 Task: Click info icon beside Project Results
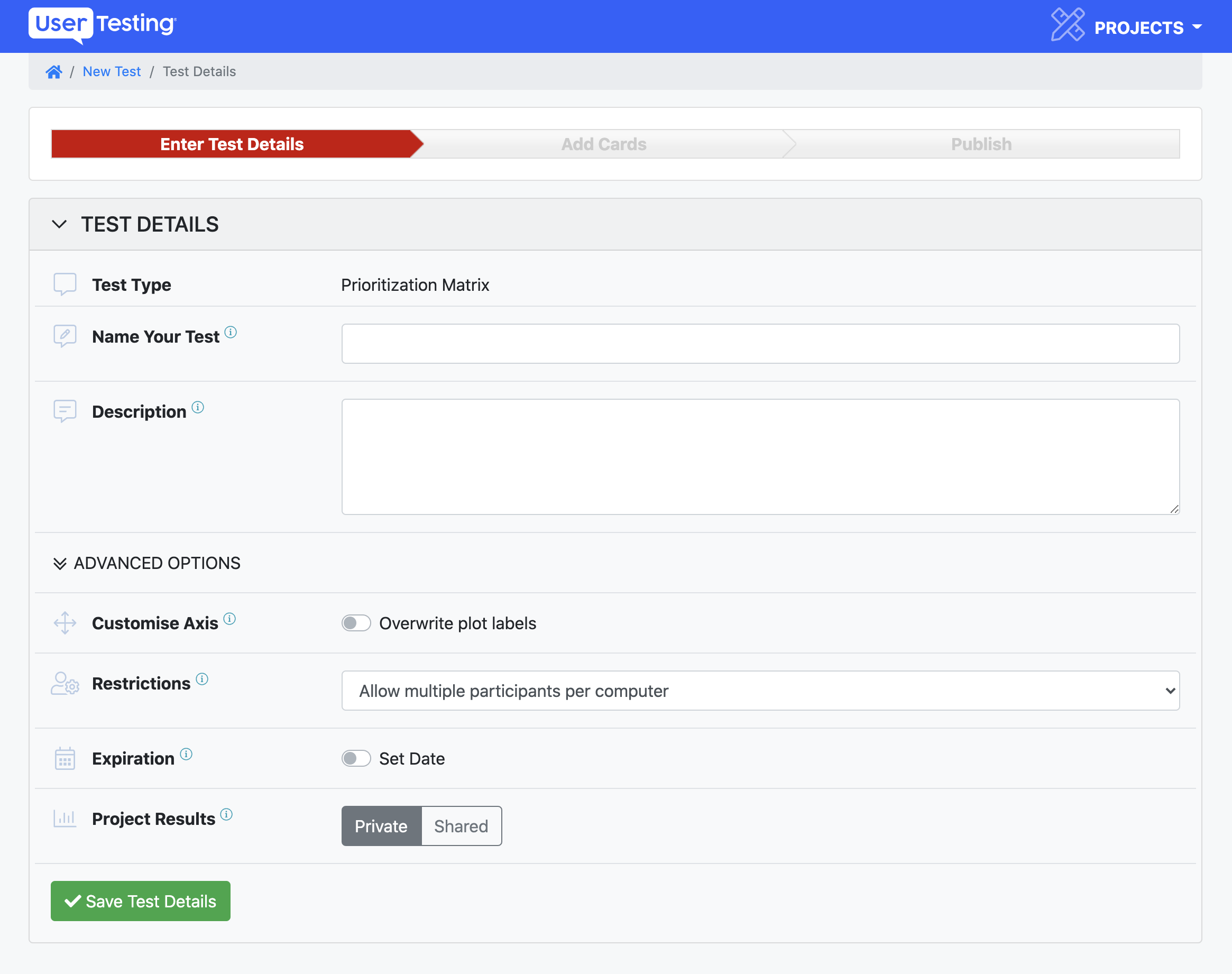(x=226, y=814)
